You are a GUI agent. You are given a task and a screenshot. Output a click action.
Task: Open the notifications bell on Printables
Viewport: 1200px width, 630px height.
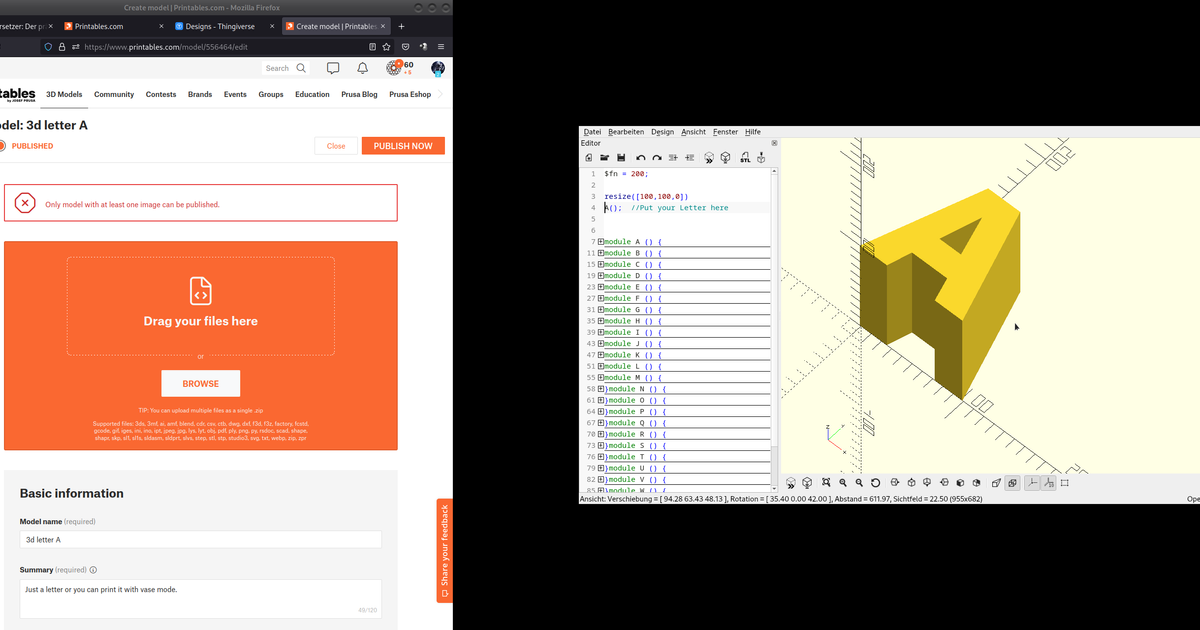coord(363,68)
